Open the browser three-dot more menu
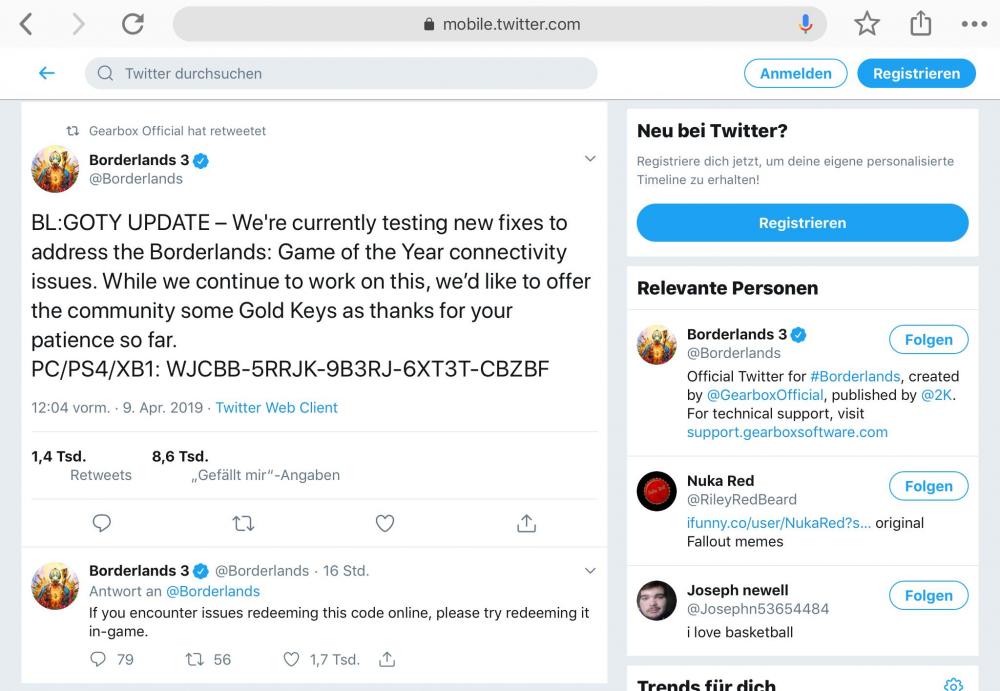1000x691 pixels. click(x=973, y=25)
